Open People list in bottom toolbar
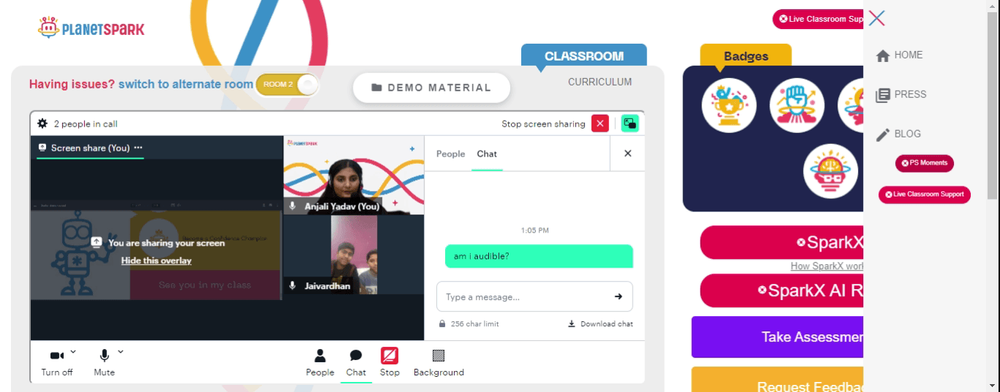The image size is (1000, 392). click(320, 363)
